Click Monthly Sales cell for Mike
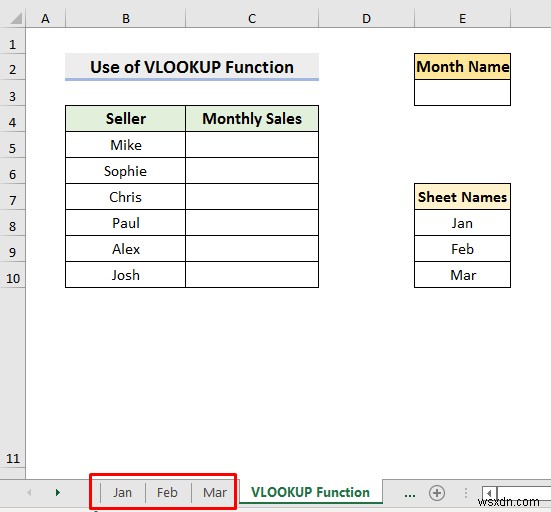Image resolution: width=551 pixels, height=512 pixels. 252,145
